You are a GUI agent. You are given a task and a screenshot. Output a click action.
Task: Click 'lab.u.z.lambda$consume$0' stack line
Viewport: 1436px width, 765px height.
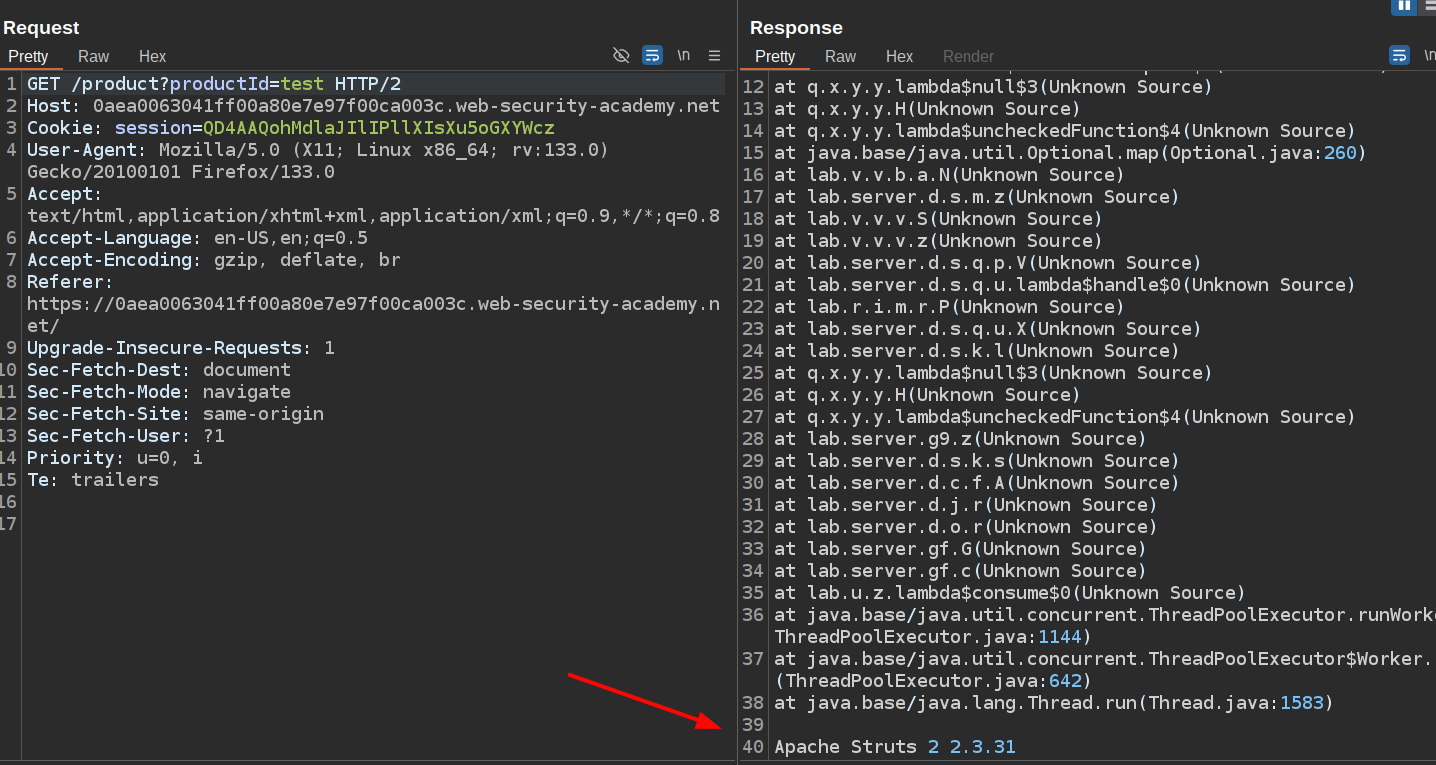[1010, 593]
